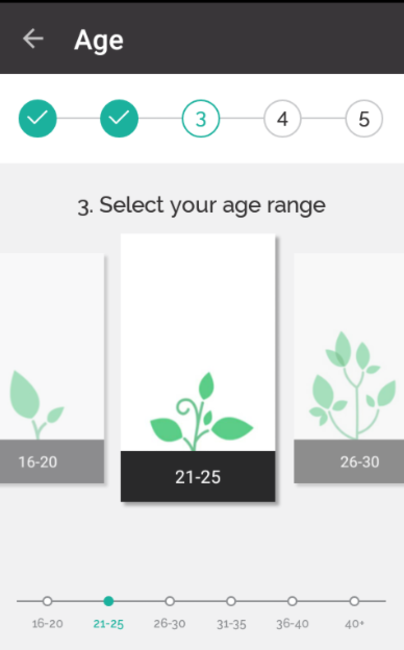This screenshot has width=404, height=650.
Task: Jump to step 5 circle
Action: point(364,119)
